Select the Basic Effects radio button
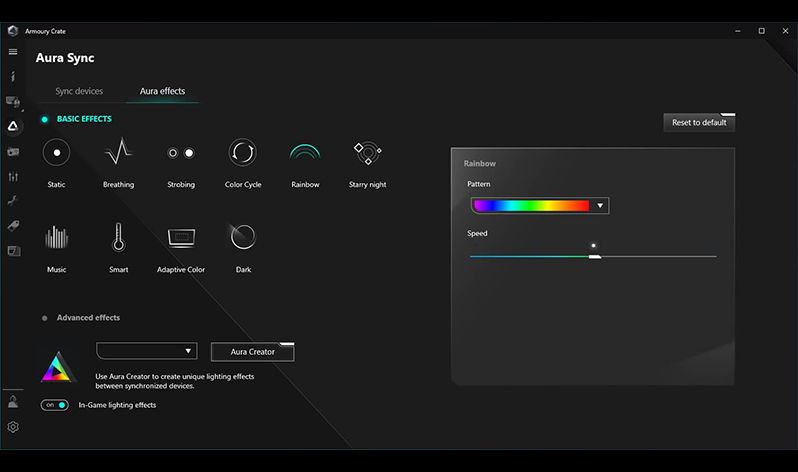Image resolution: width=798 pixels, height=472 pixels. click(44, 119)
